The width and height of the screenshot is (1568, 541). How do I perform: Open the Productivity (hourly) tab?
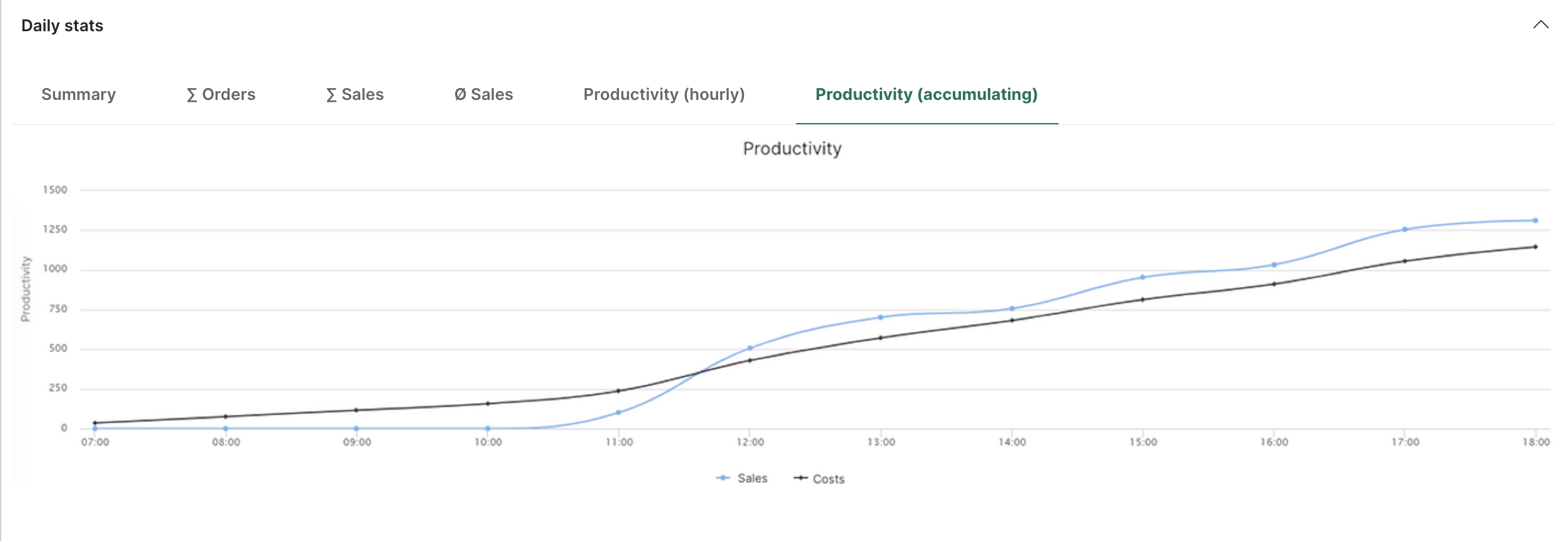664,94
